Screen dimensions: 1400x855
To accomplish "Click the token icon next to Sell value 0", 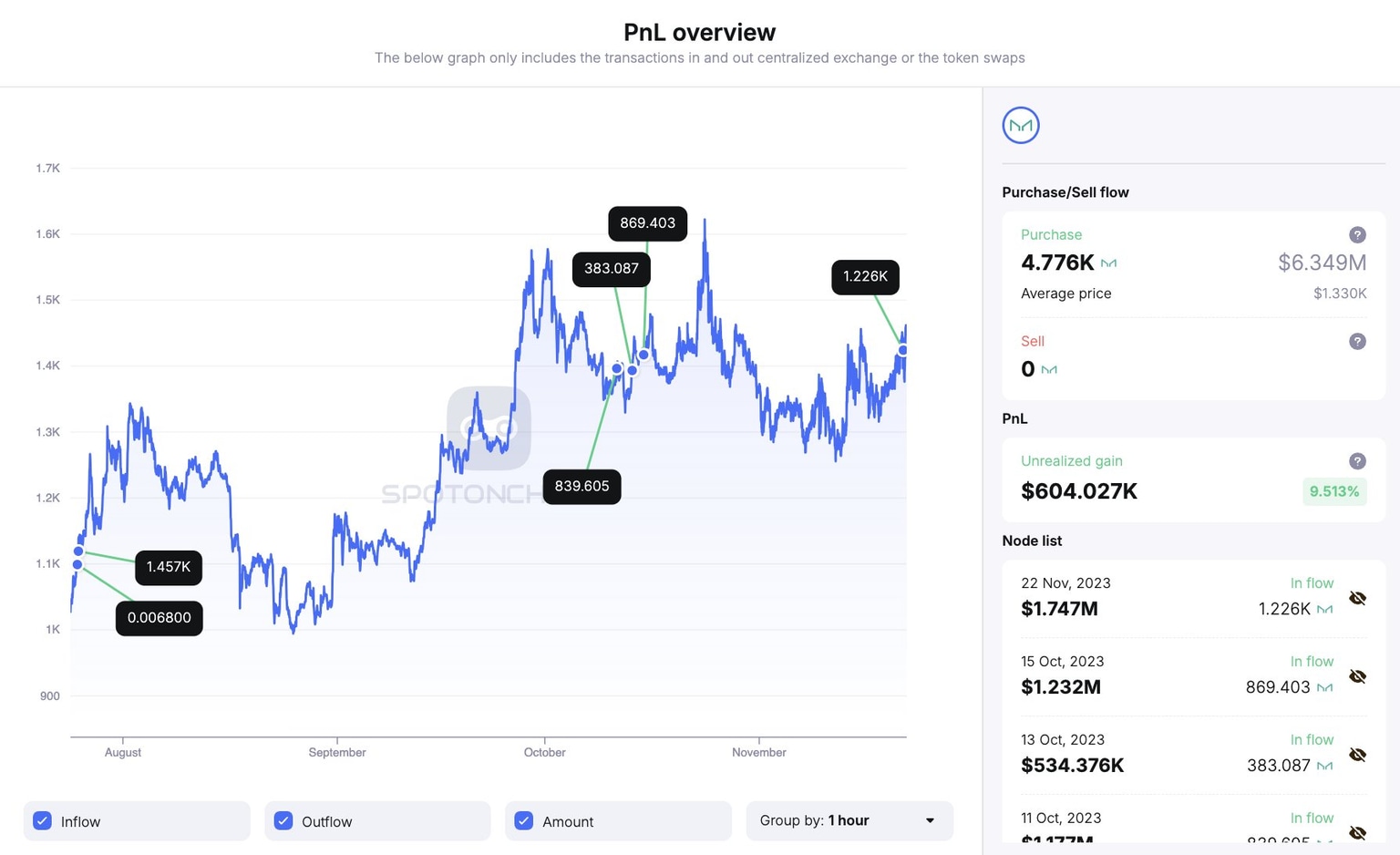I will pyautogui.click(x=1049, y=369).
